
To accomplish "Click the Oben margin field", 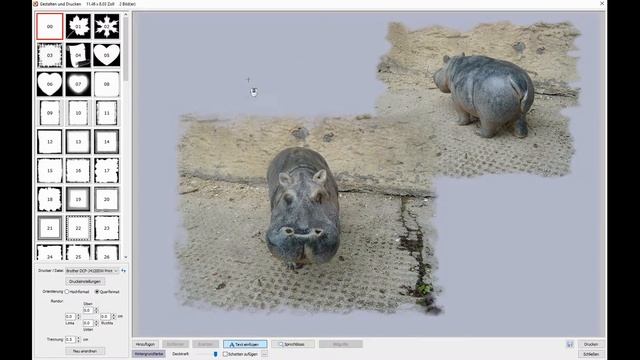I will [88, 310].
